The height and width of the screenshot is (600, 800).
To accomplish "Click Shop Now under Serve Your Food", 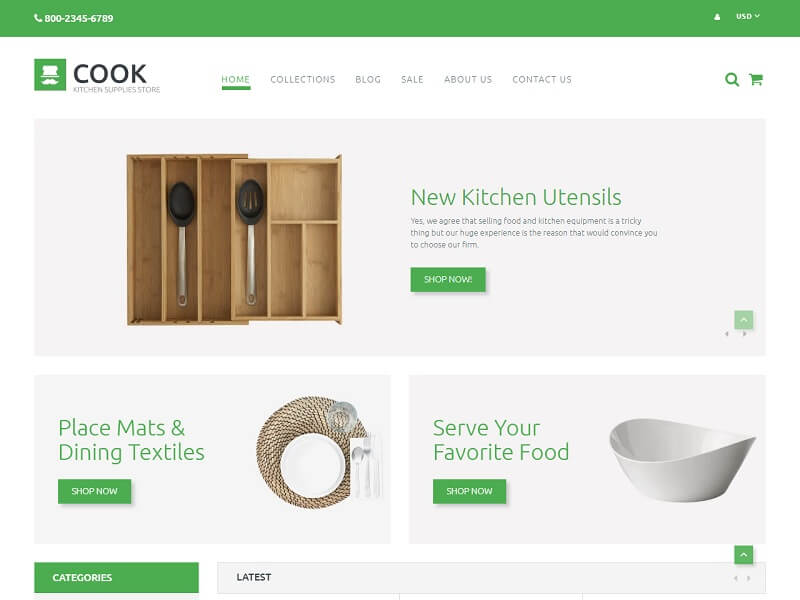I will coord(469,491).
